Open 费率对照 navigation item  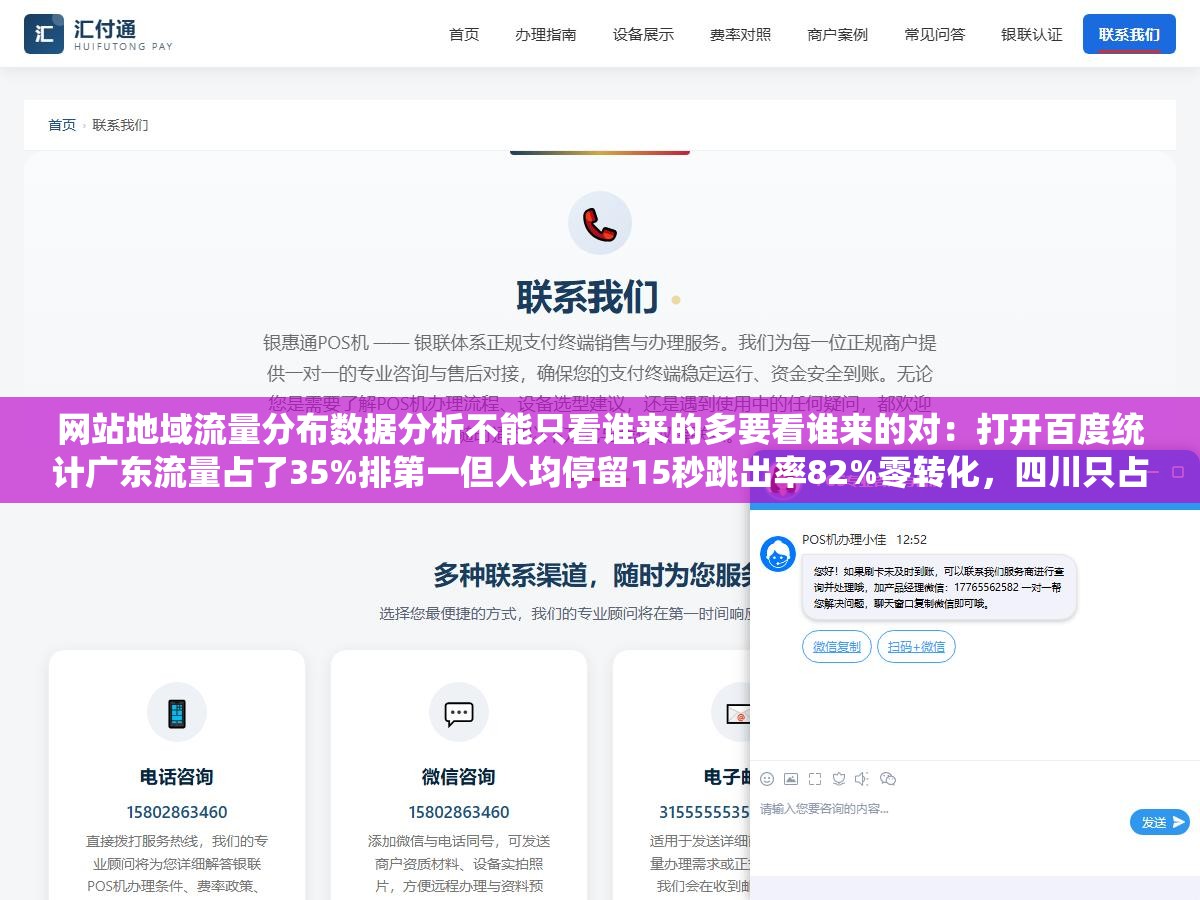(x=741, y=34)
